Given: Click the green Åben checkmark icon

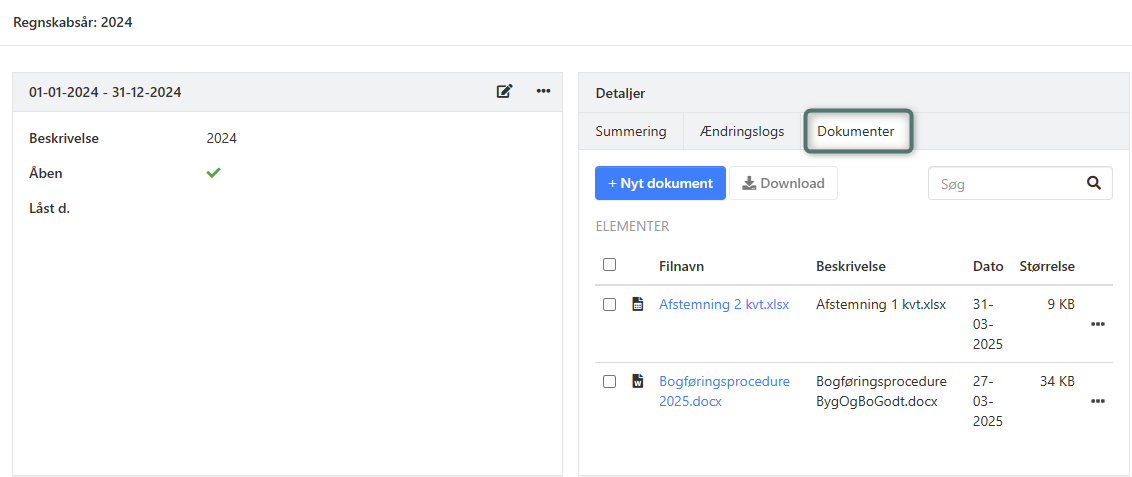Looking at the screenshot, I should point(213,173).
